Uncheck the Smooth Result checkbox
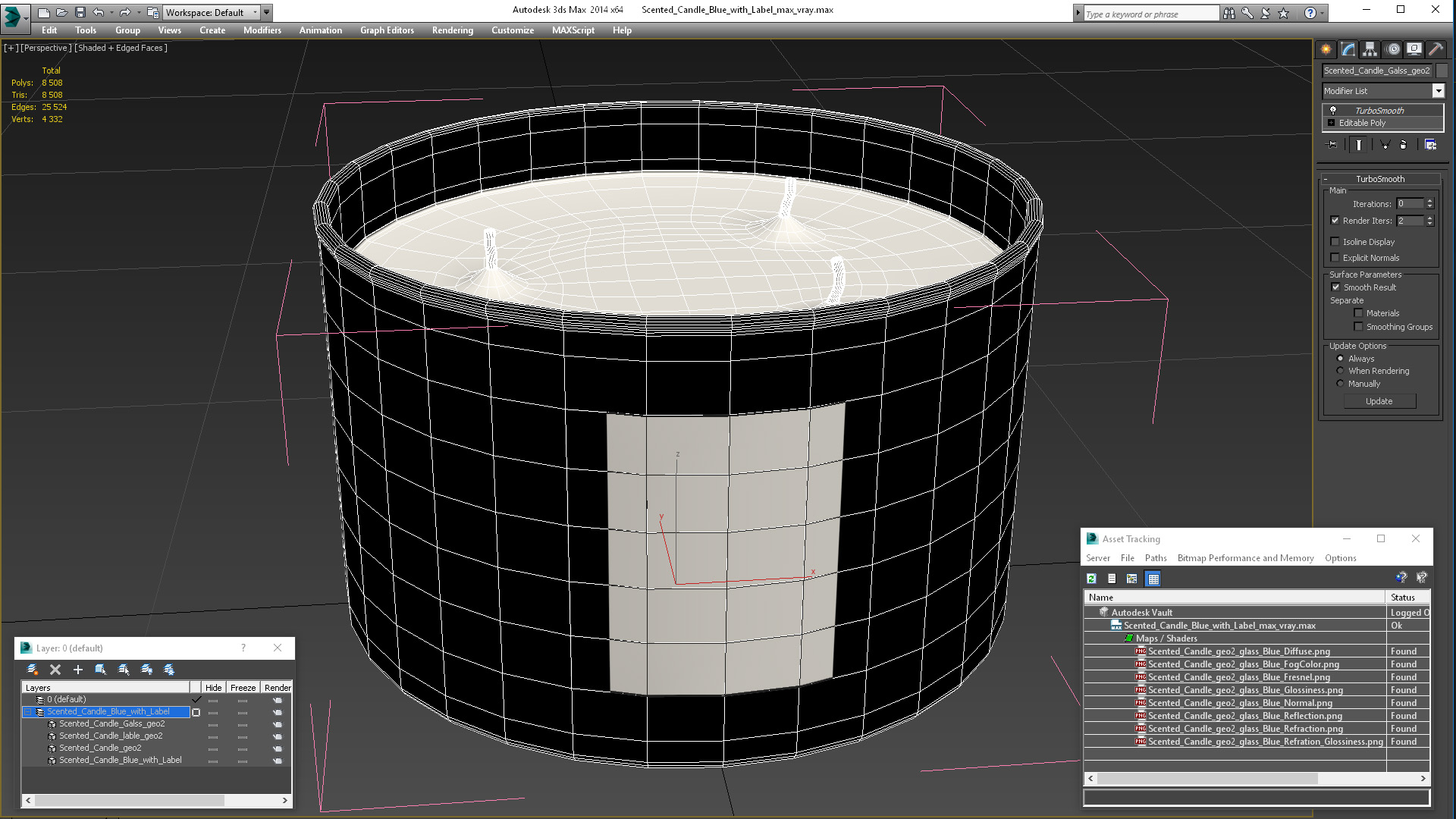Image resolution: width=1456 pixels, height=819 pixels. click(x=1335, y=287)
